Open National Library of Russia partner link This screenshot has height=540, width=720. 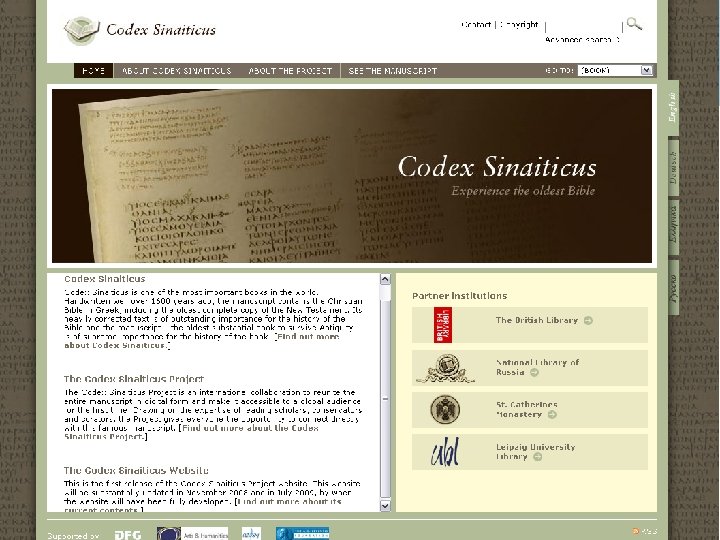coord(537,367)
